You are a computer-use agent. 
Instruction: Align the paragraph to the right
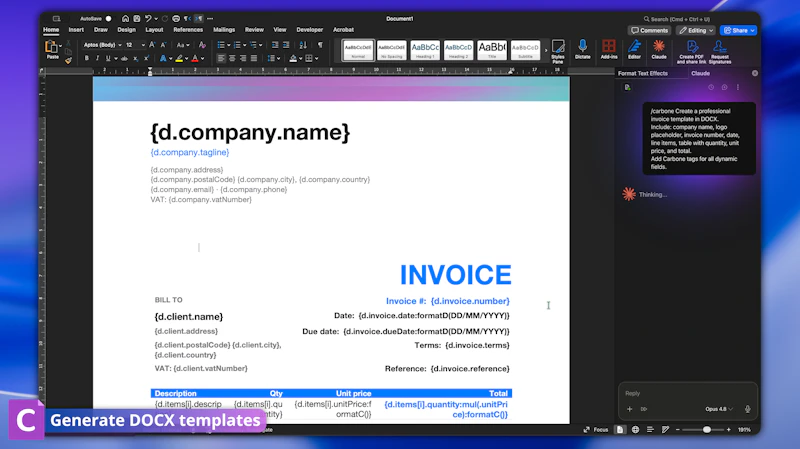click(243, 59)
